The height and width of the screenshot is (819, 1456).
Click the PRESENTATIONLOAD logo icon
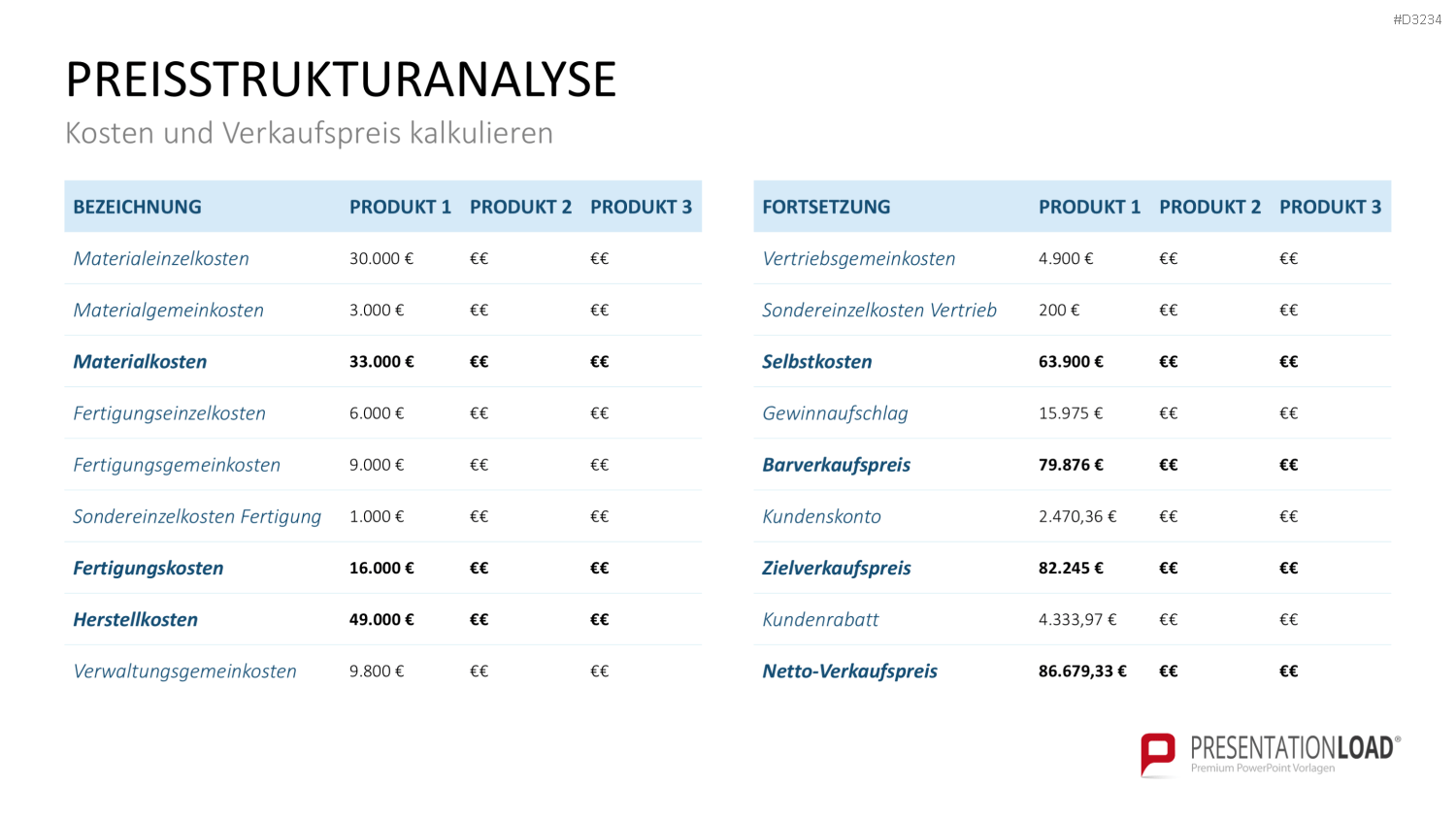click(1158, 754)
